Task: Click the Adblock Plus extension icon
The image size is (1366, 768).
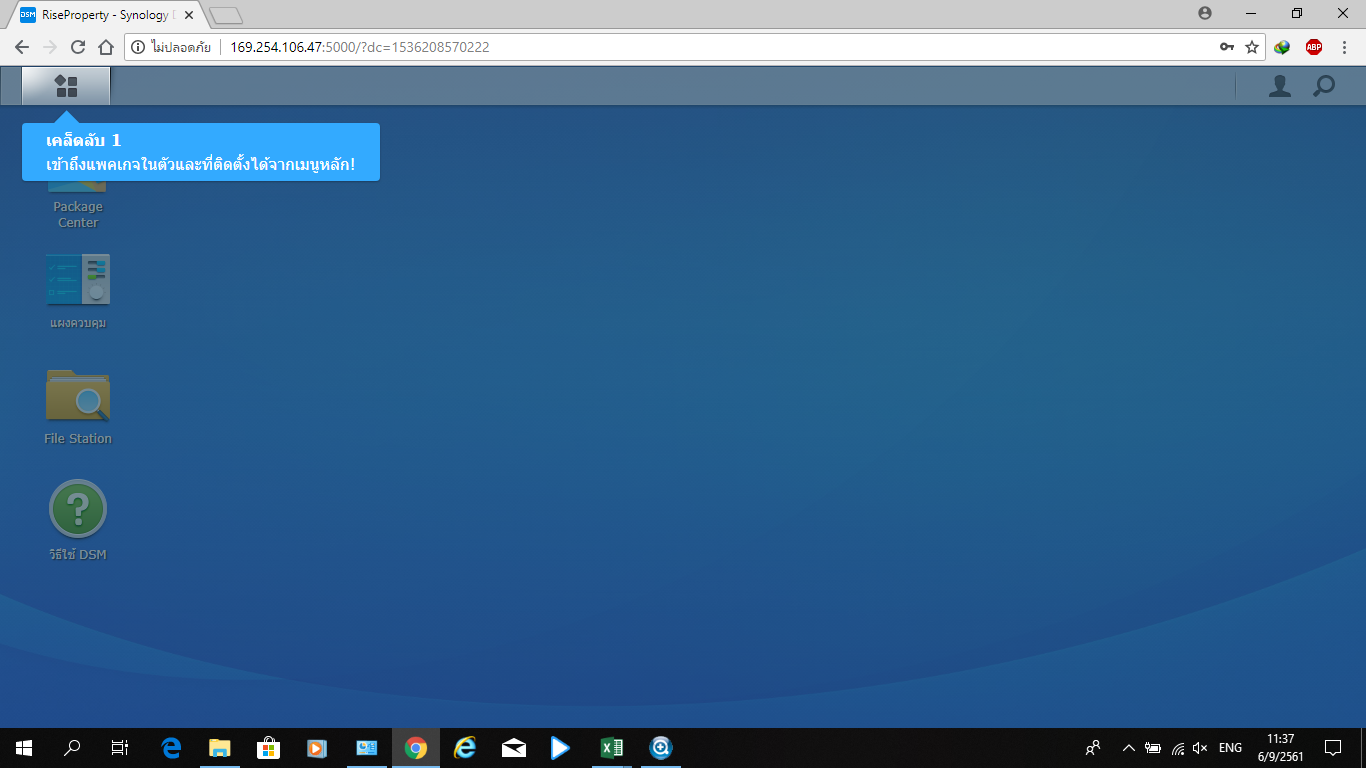Action: pos(1313,47)
